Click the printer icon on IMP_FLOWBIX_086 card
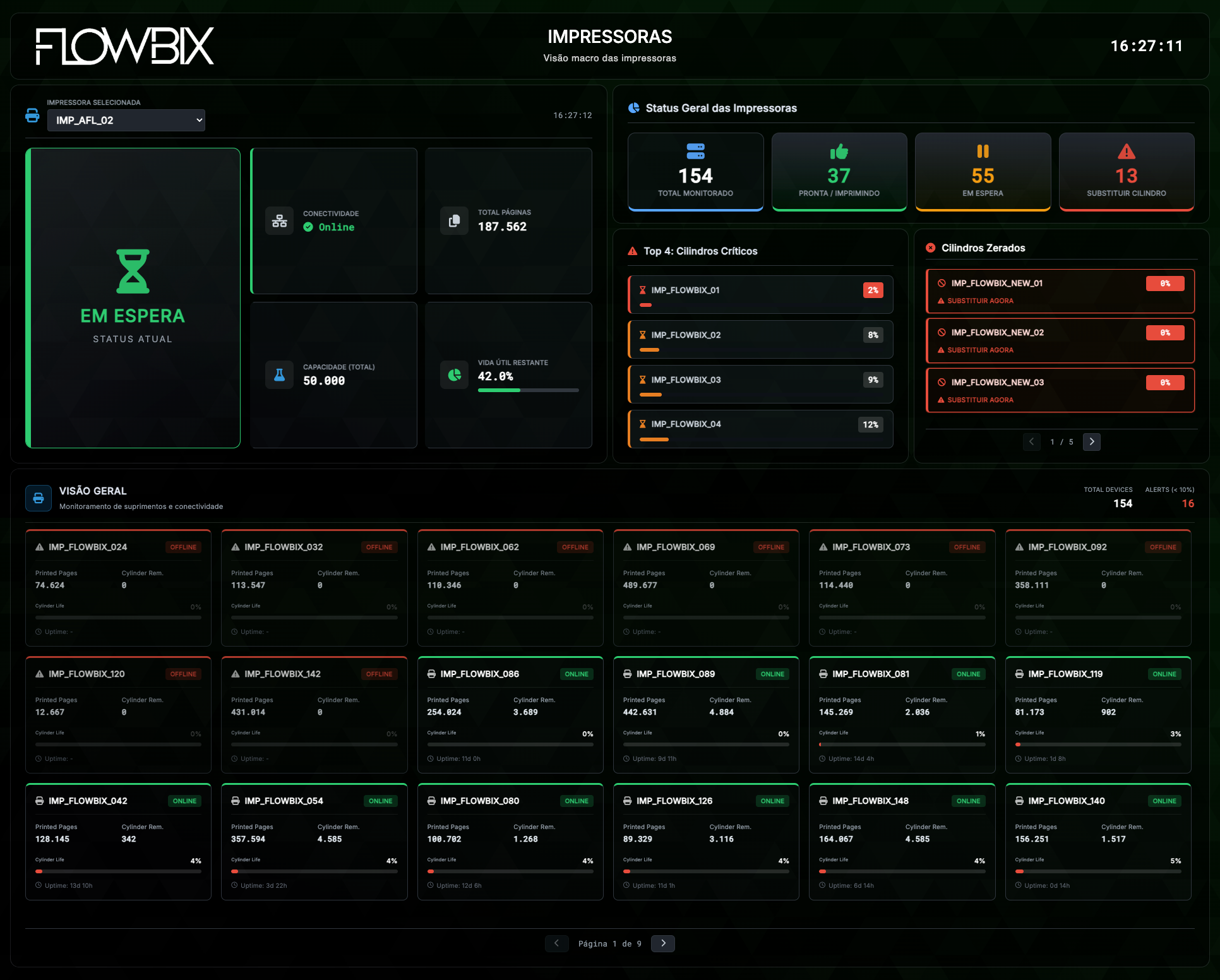Screen dimensions: 1220x980 click(x=431, y=674)
